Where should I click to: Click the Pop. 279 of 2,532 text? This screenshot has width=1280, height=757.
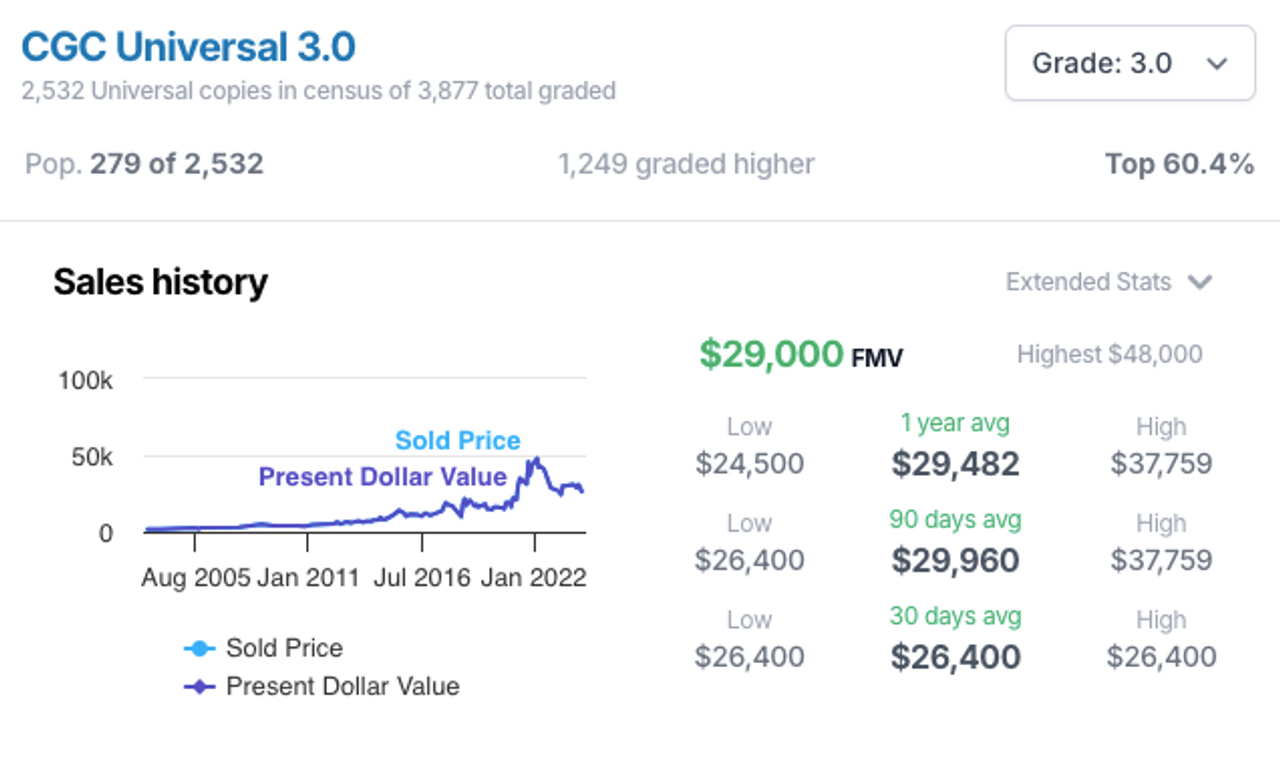144,164
